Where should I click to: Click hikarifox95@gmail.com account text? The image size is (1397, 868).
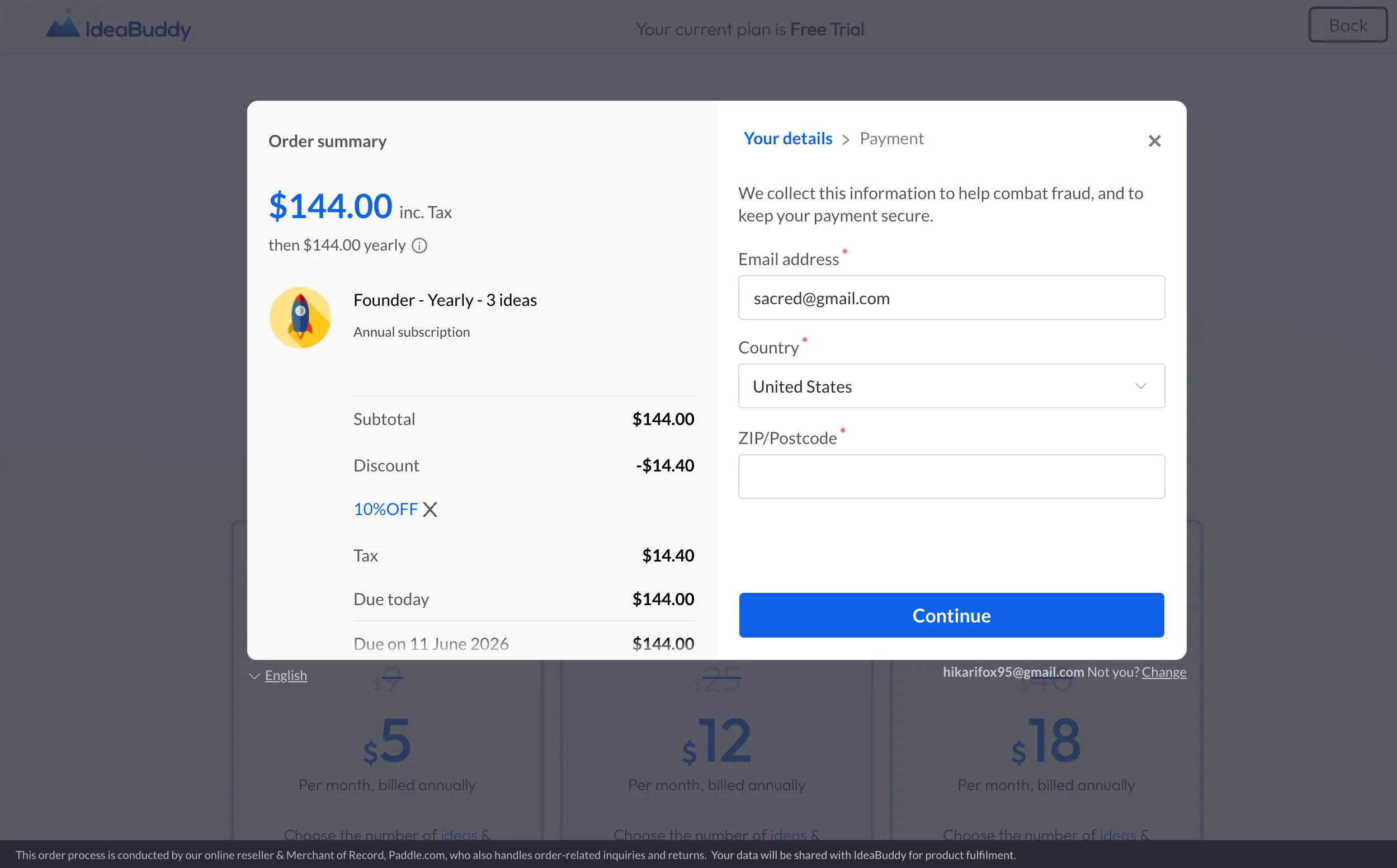coord(1013,672)
